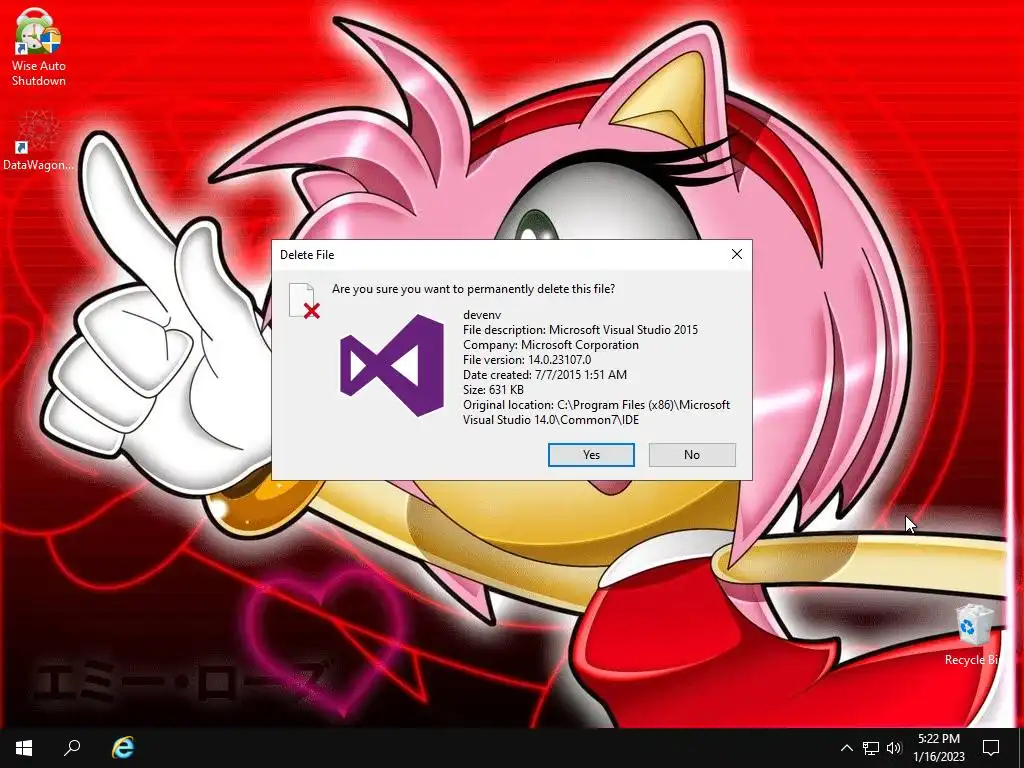Launch Internet Explorer from taskbar
The height and width of the screenshot is (768, 1024).
[123, 748]
